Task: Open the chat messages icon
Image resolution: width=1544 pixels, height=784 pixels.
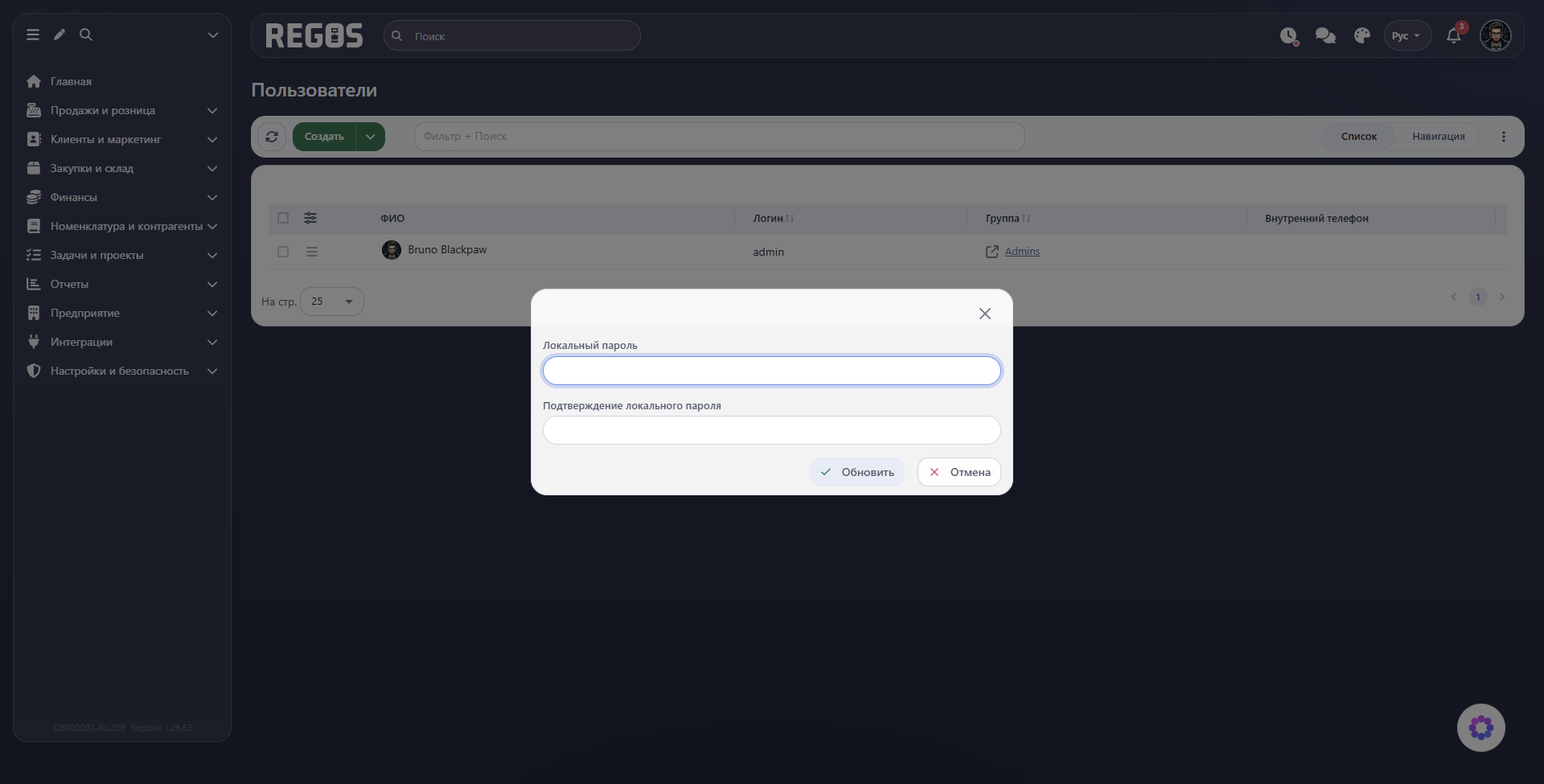Action: 1325,35
